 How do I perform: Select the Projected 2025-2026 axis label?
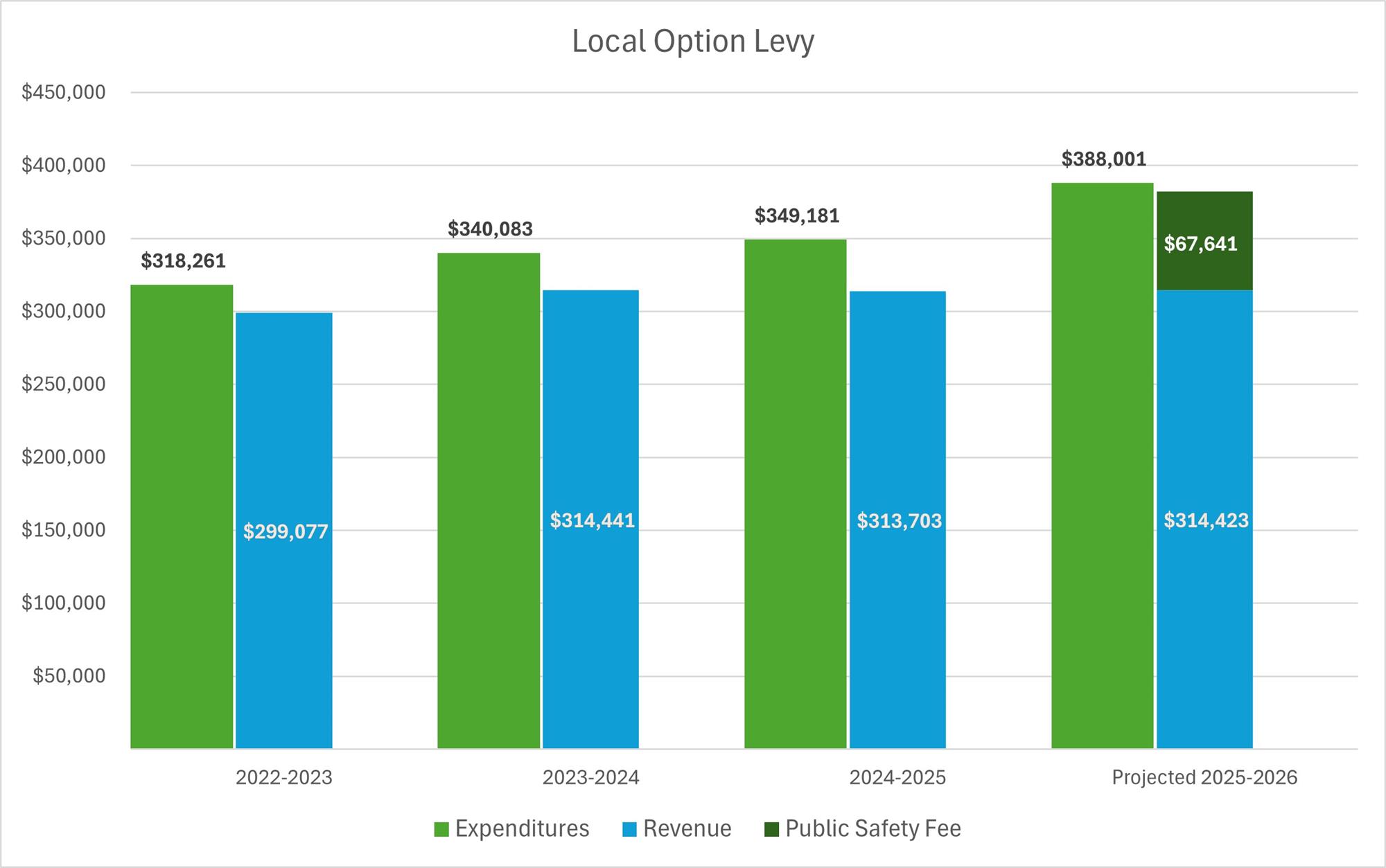click(x=1204, y=778)
